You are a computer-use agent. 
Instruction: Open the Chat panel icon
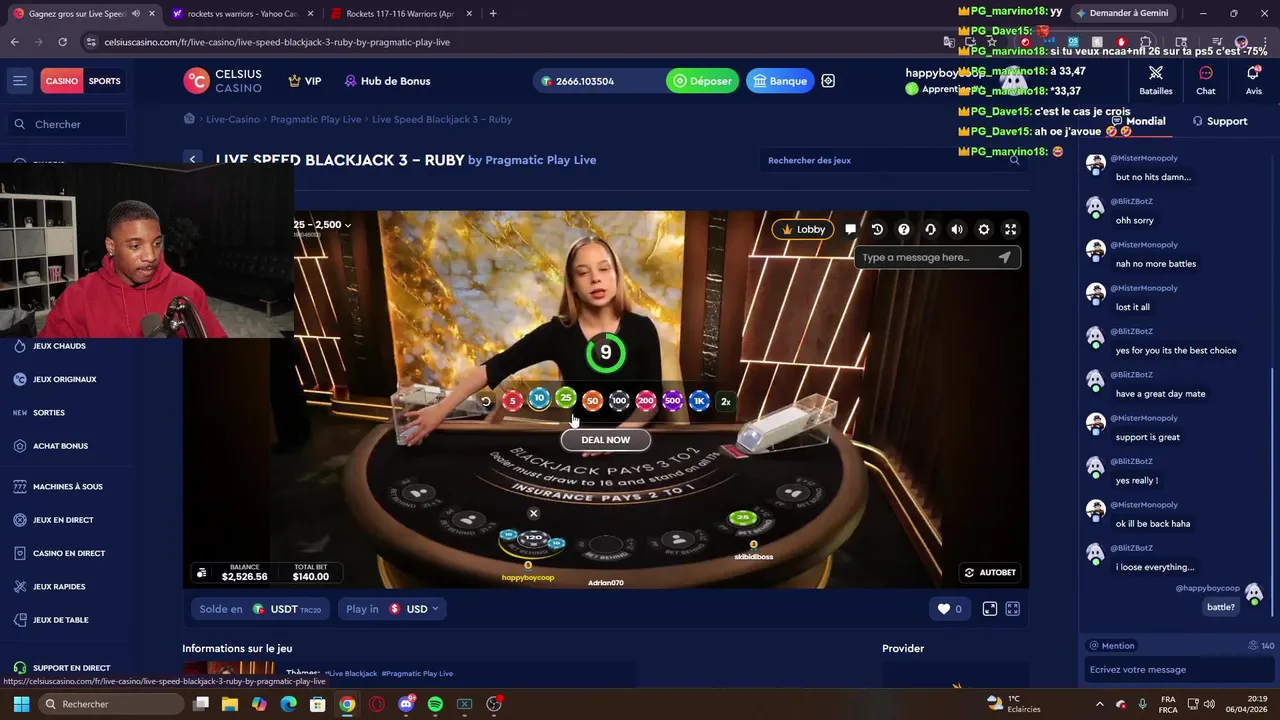click(x=1206, y=80)
